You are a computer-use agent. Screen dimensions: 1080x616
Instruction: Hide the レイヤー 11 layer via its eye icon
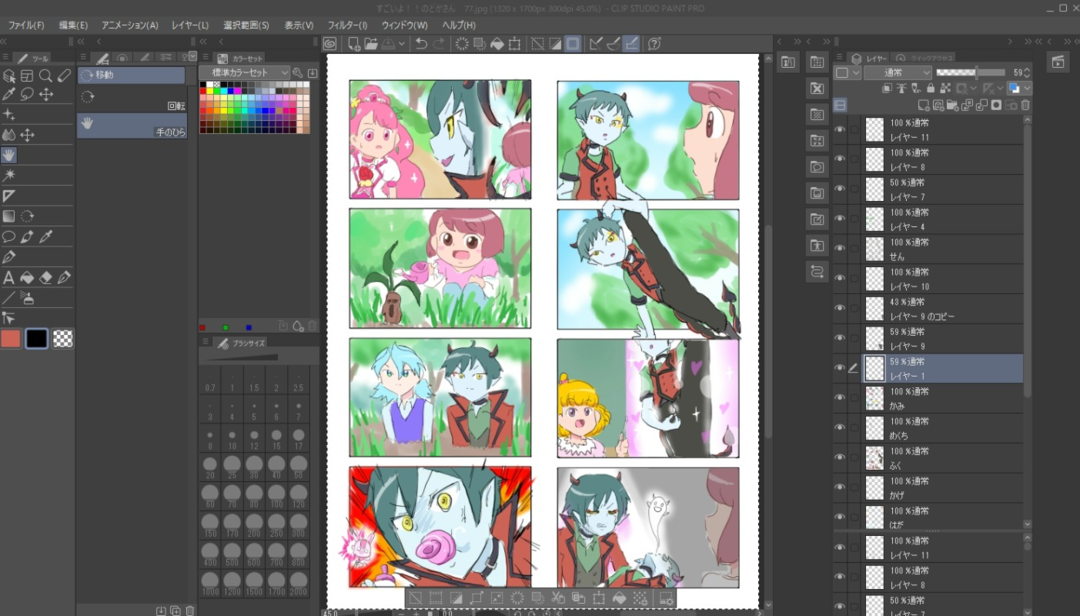[x=840, y=129]
